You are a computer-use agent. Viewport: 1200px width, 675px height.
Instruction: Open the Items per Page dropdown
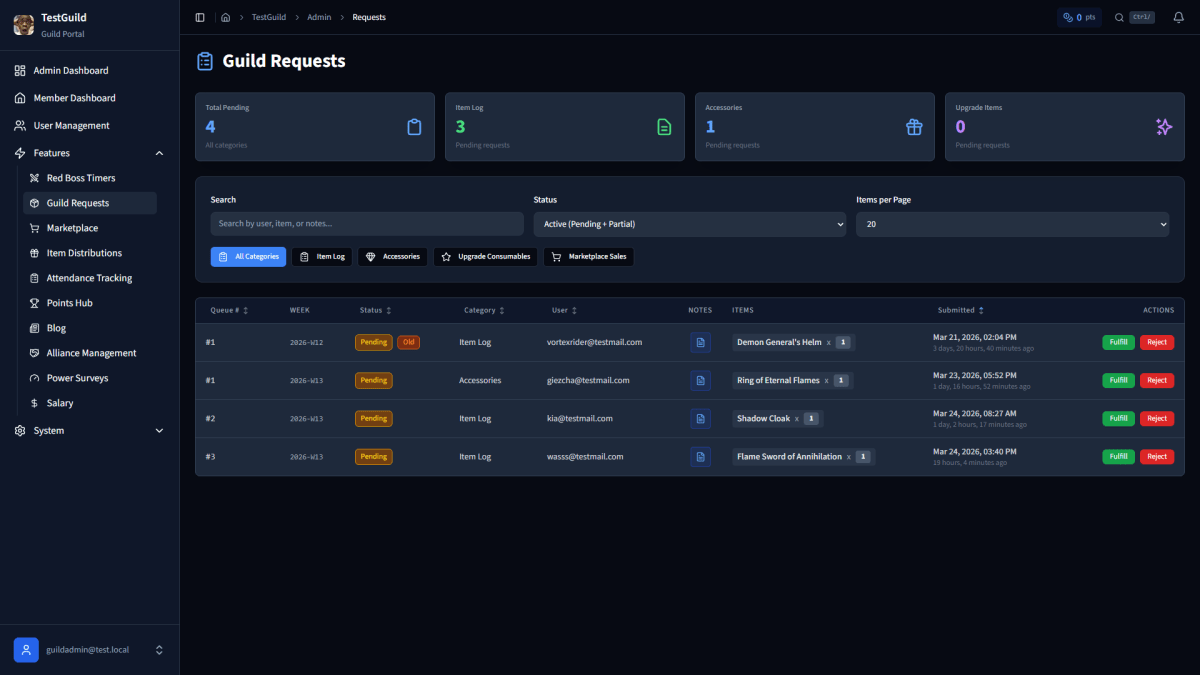tap(1012, 223)
